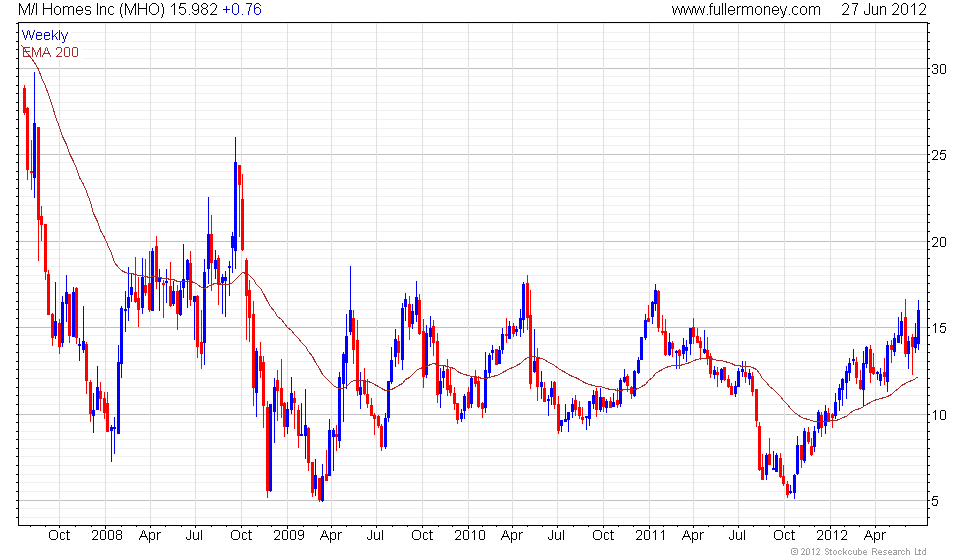Click the 2011 year label on time axis
This screenshot has height=560, width=980.
[651, 535]
